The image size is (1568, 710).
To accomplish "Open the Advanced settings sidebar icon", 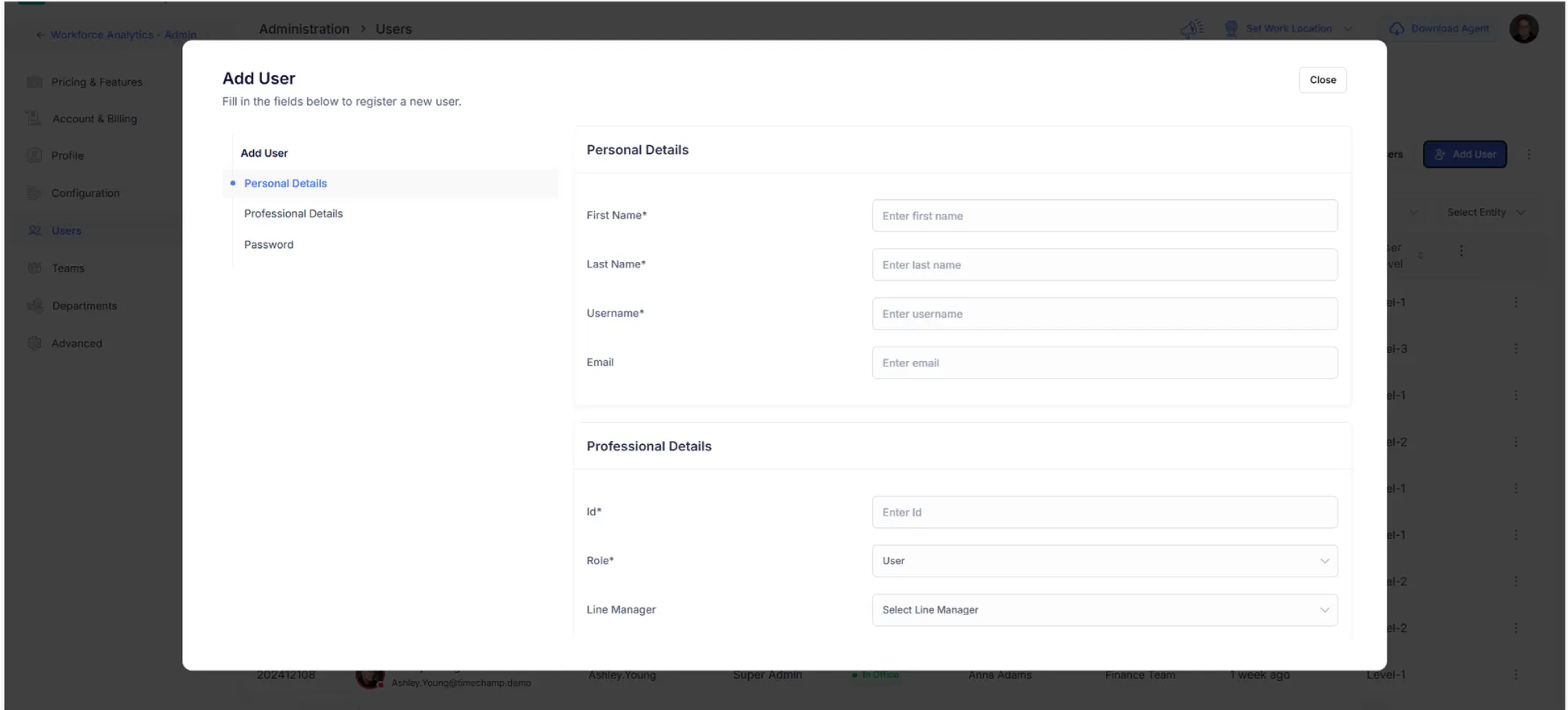I will point(35,343).
